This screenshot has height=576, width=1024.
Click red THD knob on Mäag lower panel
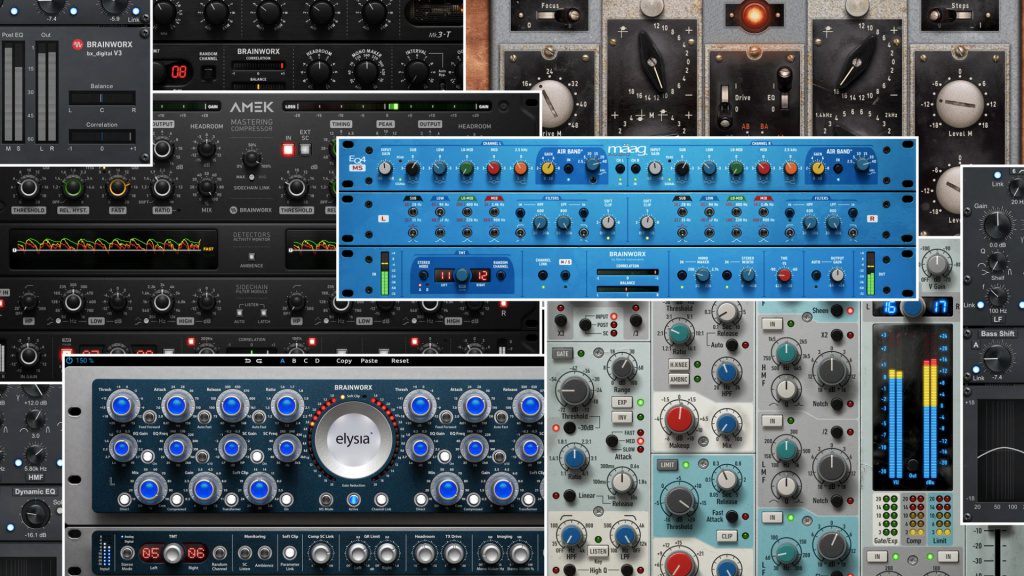click(x=784, y=276)
